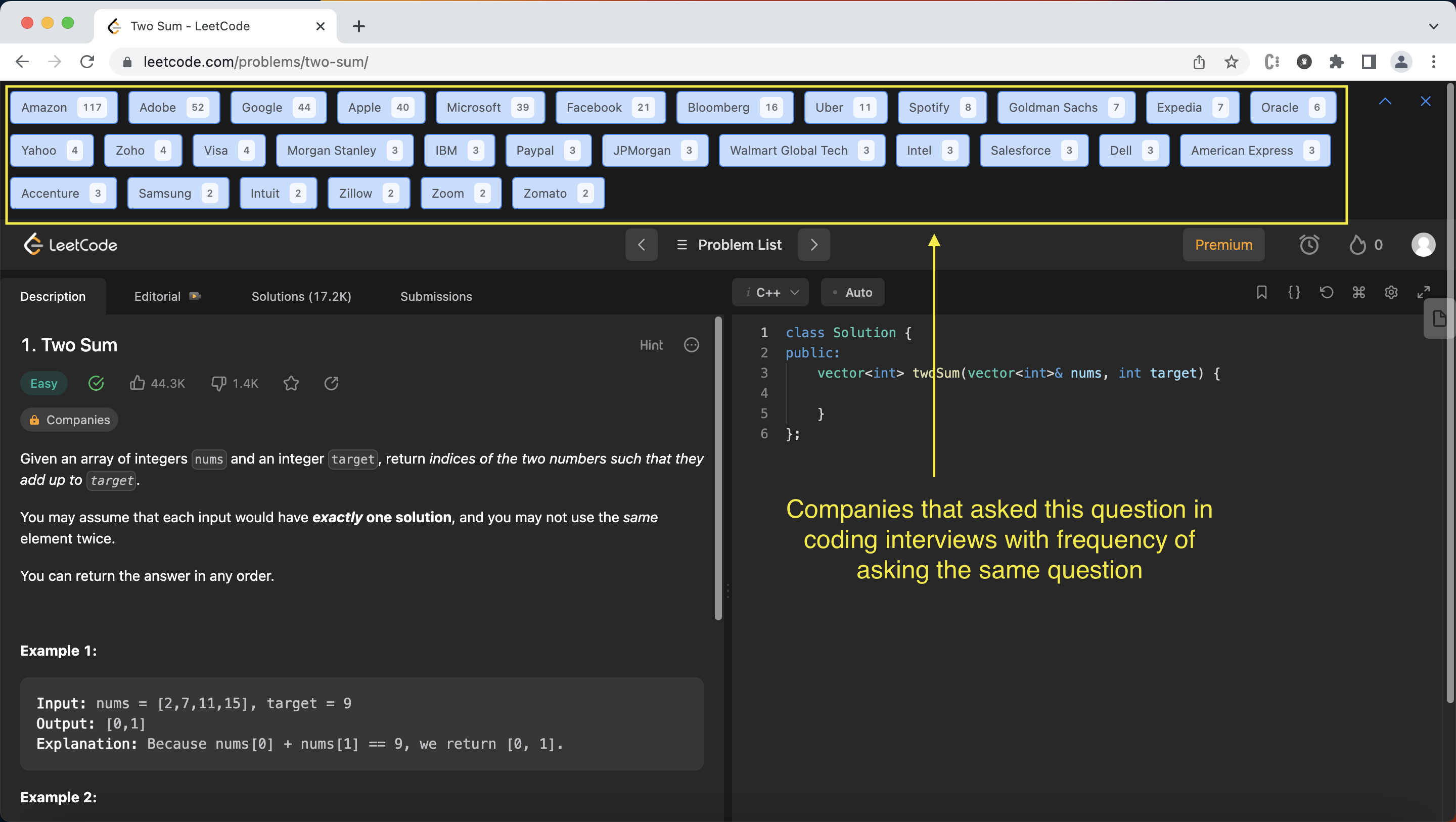Select the Adobe 52 company tag

tap(173, 107)
